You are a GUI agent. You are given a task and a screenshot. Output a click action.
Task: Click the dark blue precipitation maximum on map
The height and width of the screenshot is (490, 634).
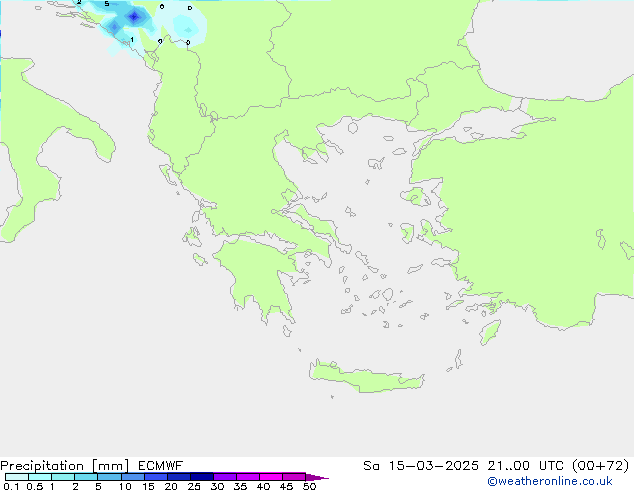click(134, 17)
